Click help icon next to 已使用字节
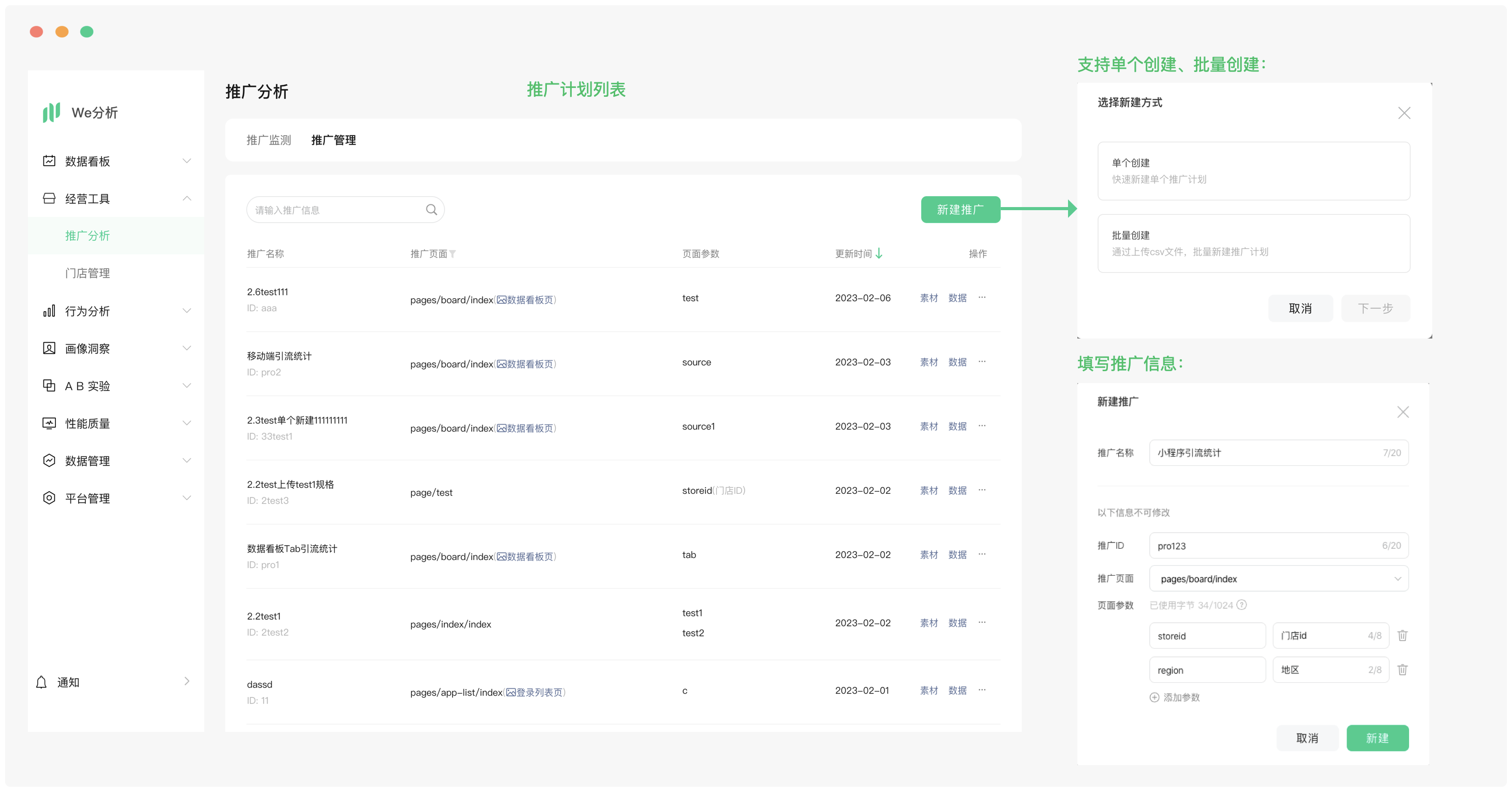Viewport: 1512px width, 792px height. tap(1241, 605)
